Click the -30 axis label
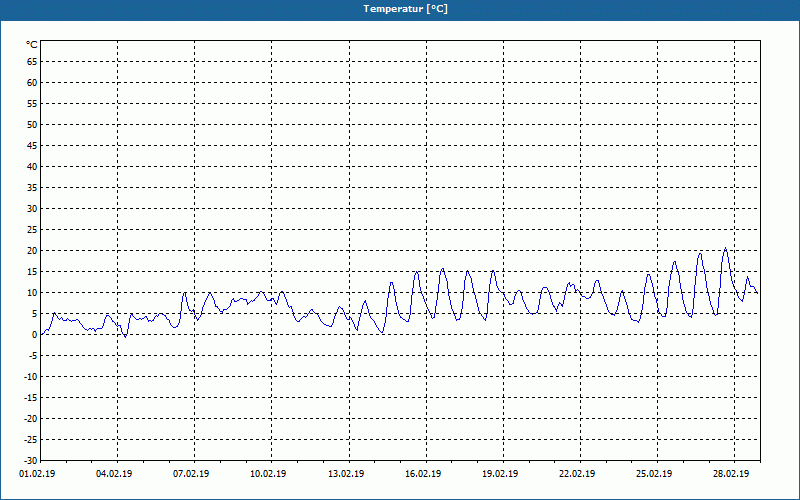This screenshot has width=800, height=500. click(x=31, y=460)
